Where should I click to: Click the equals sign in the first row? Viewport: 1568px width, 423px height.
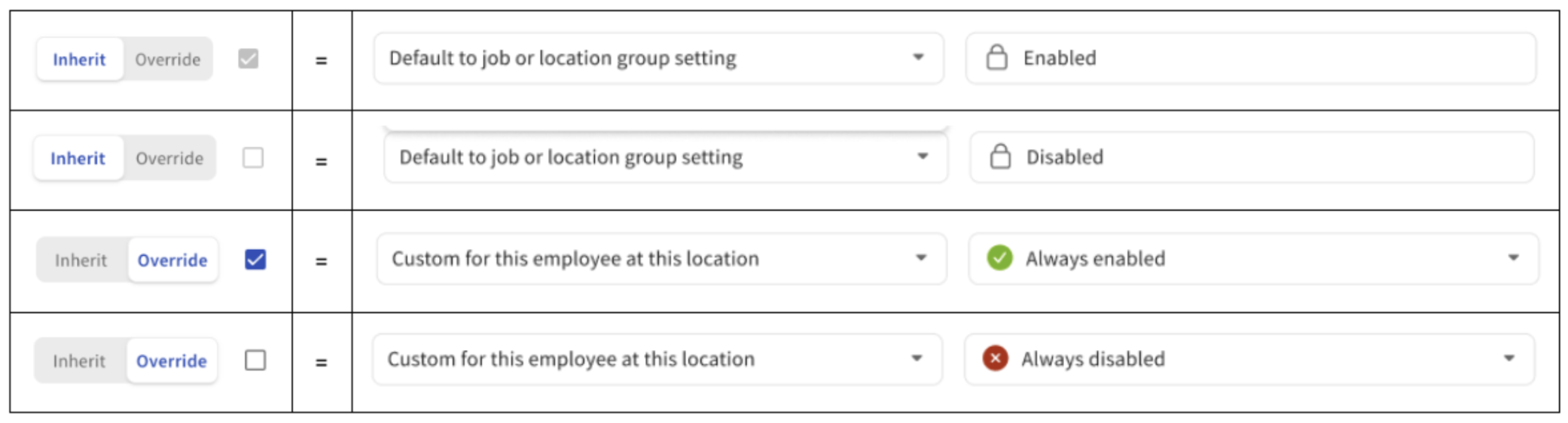tap(321, 60)
